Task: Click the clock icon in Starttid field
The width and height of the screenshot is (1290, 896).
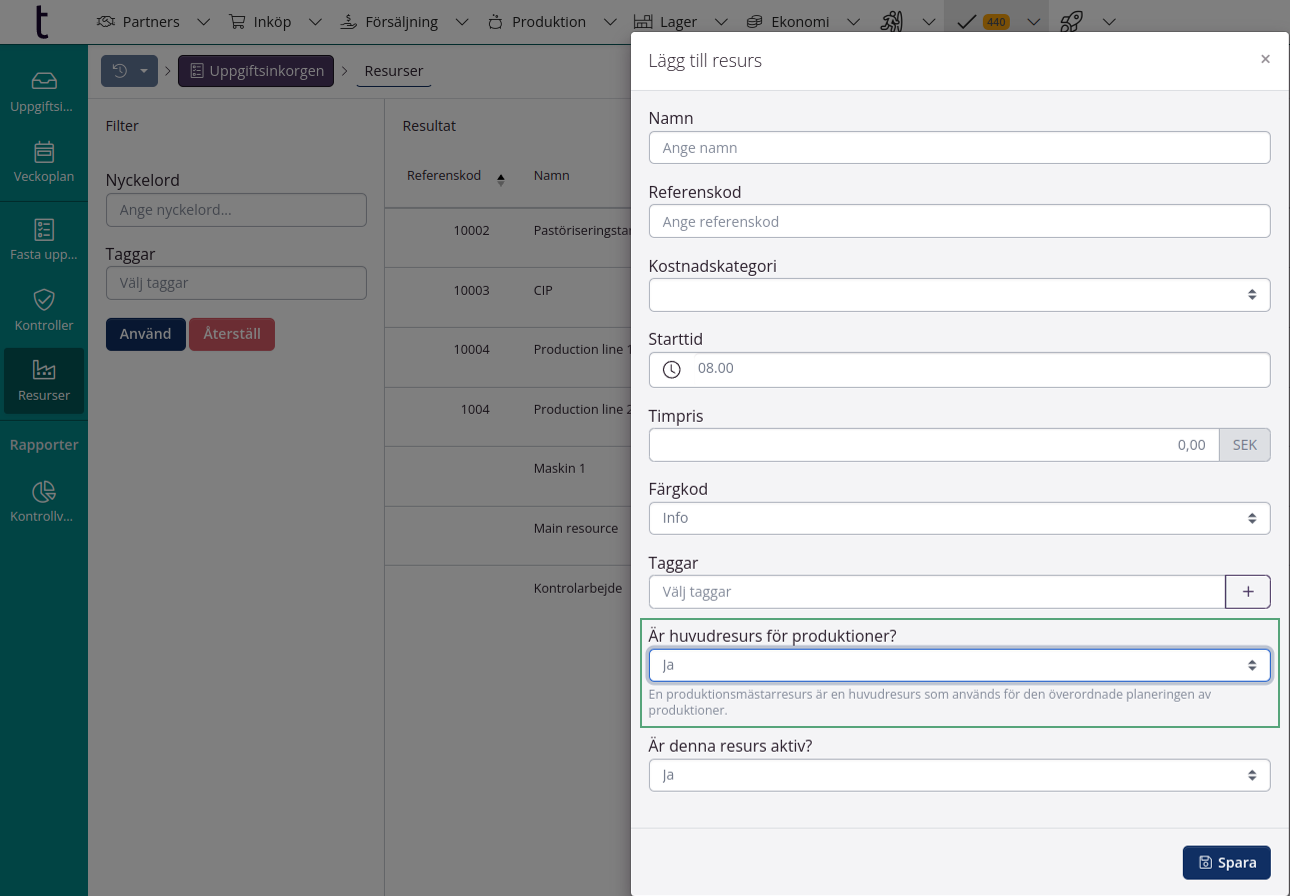Action: coord(672,369)
